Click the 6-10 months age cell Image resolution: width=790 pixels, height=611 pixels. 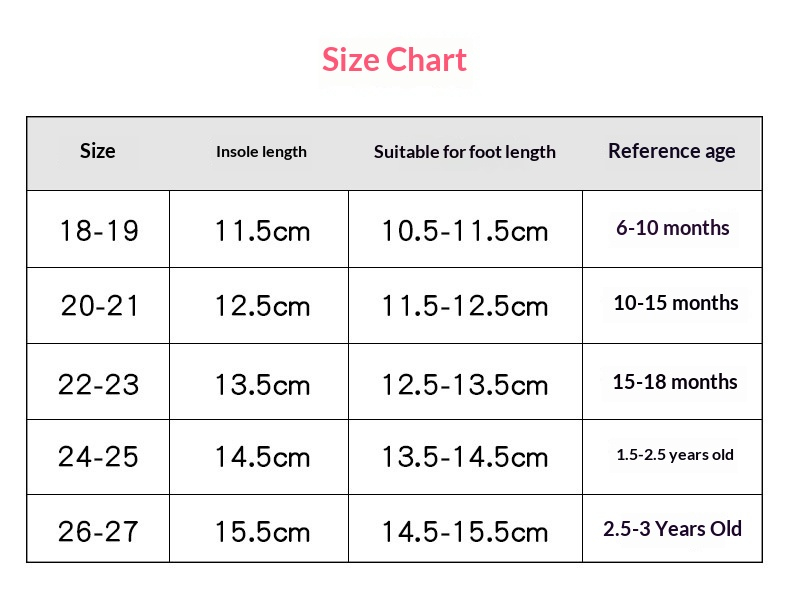(673, 228)
